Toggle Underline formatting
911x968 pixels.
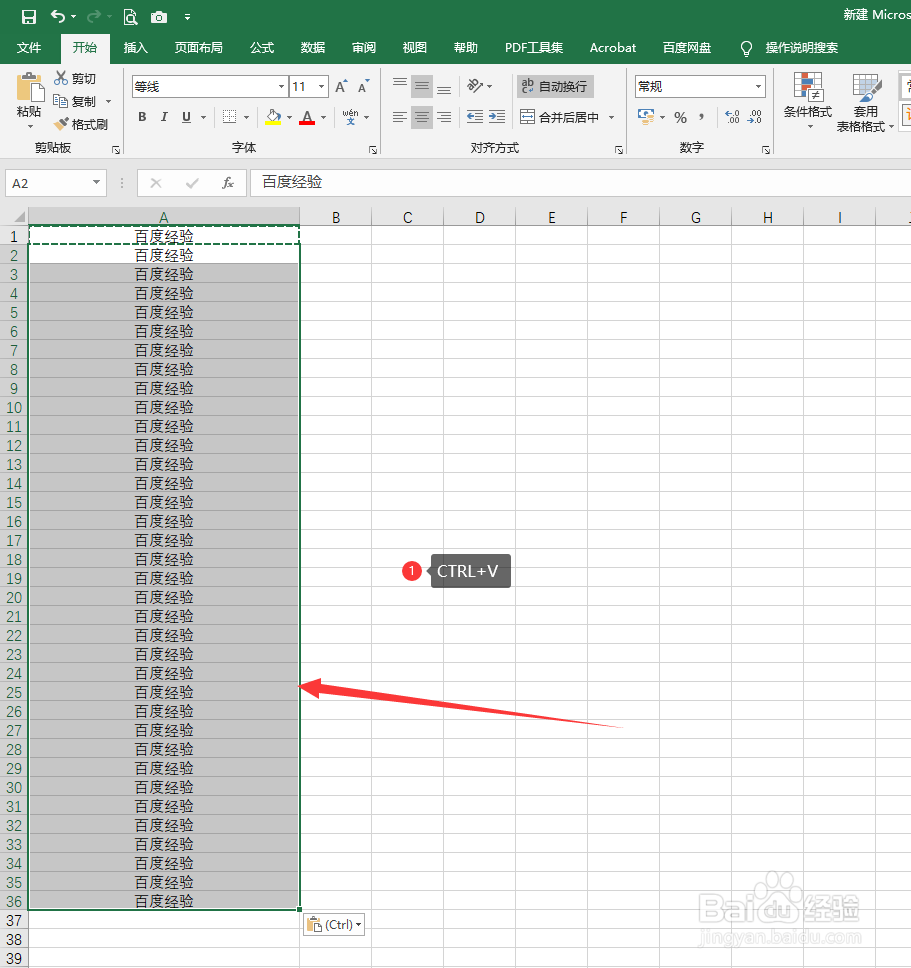(x=186, y=117)
